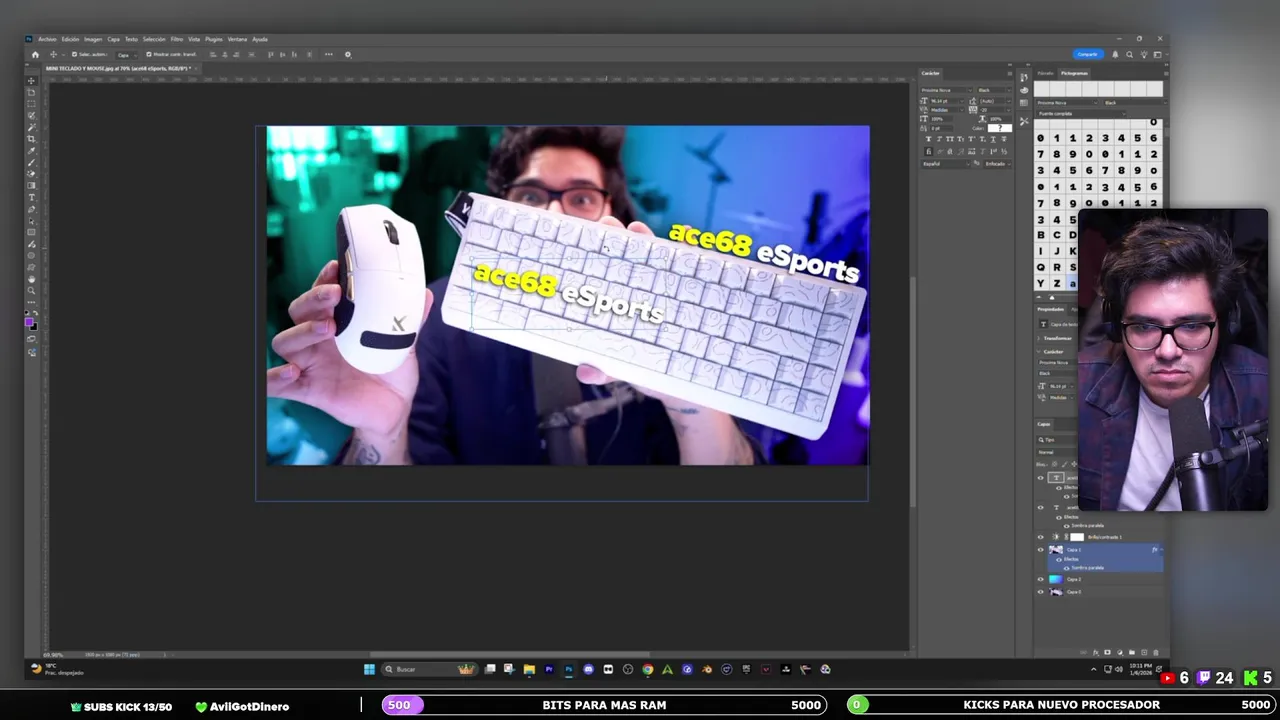Select the Magic Wand tool
The image size is (1280, 720).
click(30, 125)
